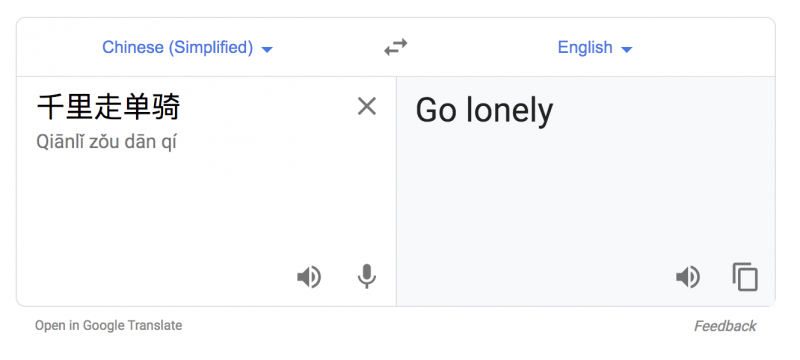Place cursor on the character 骑
This screenshot has height=360, width=800.
click(166, 107)
